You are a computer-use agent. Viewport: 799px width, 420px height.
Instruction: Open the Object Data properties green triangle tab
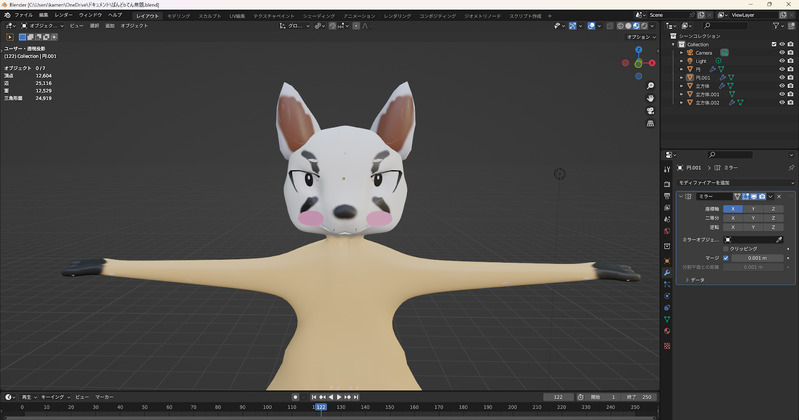coord(667,319)
